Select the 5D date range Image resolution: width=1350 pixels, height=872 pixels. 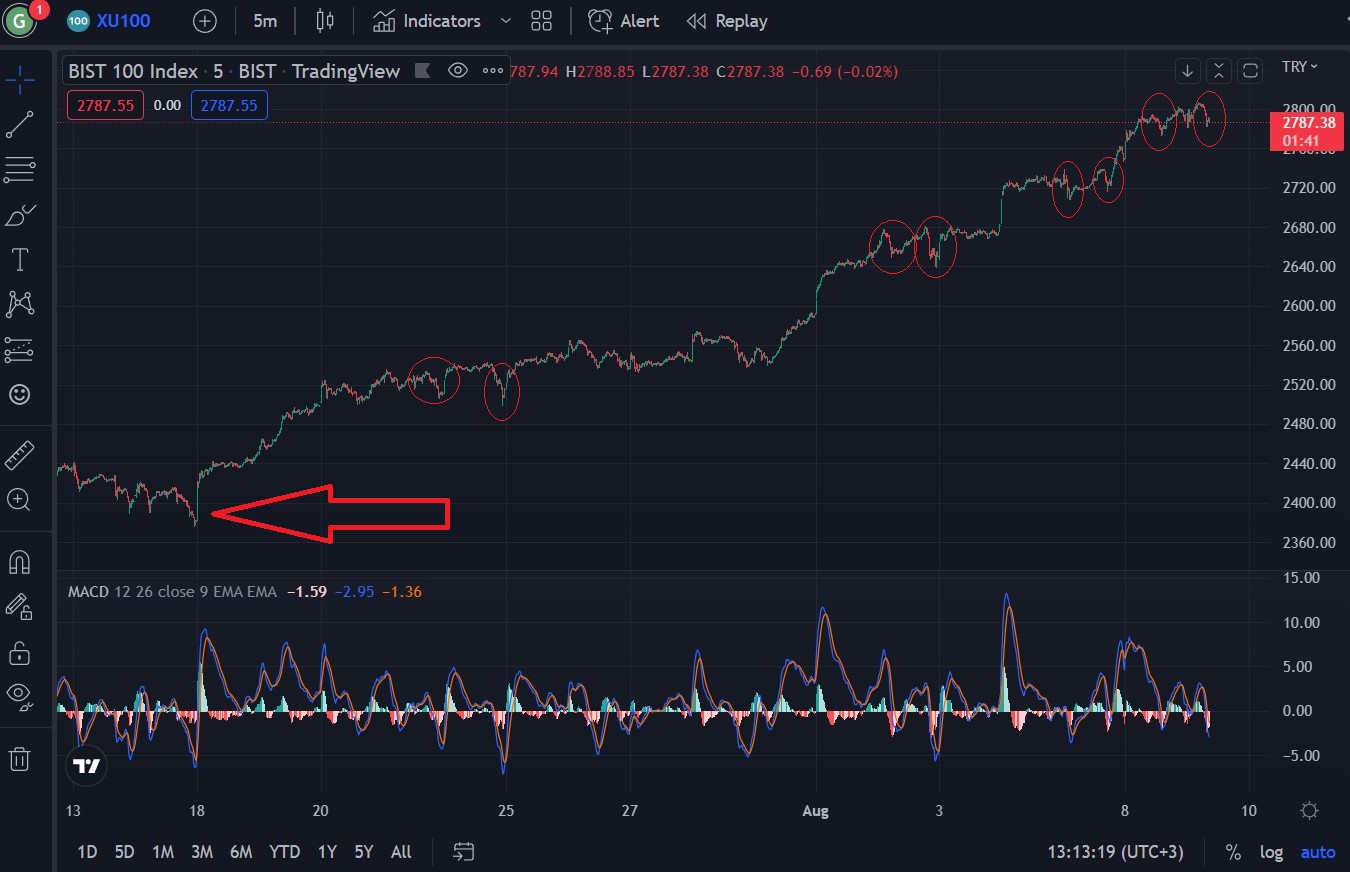(124, 852)
